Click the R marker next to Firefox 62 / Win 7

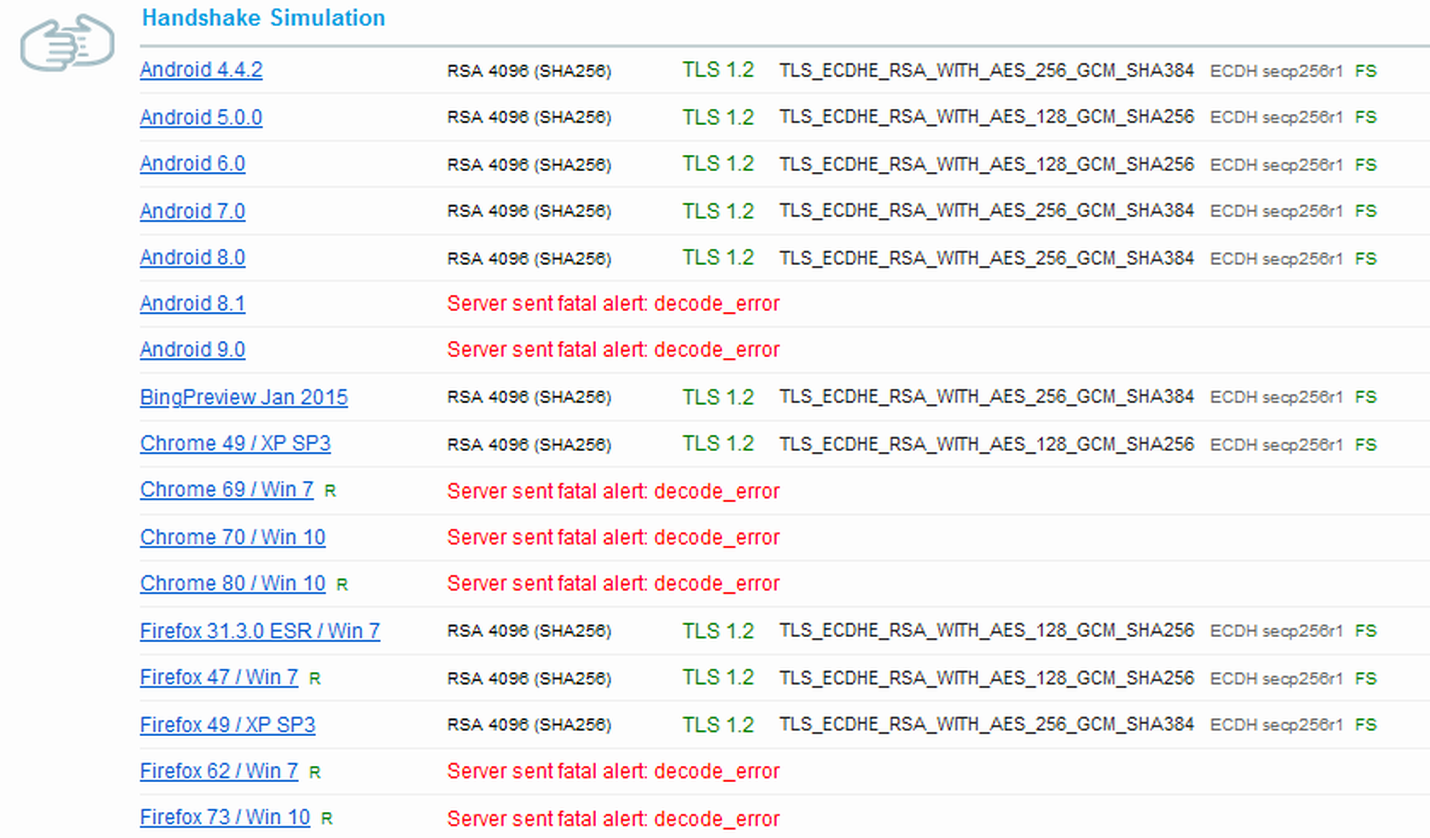coord(315,773)
